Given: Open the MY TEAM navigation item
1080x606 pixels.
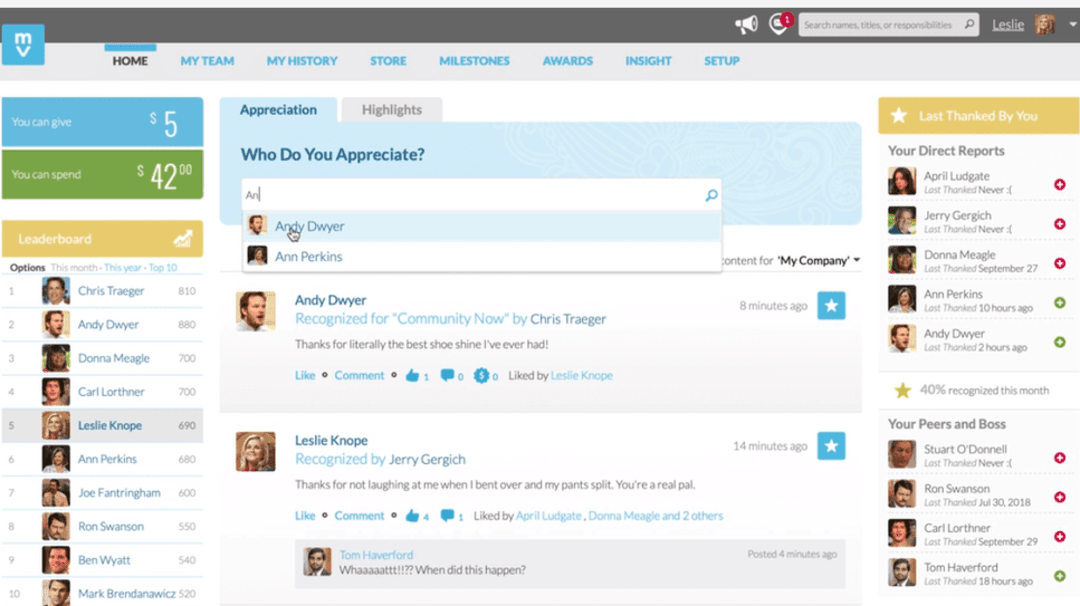Looking at the screenshot, I should pyautogui.click(x=207, y=61).
